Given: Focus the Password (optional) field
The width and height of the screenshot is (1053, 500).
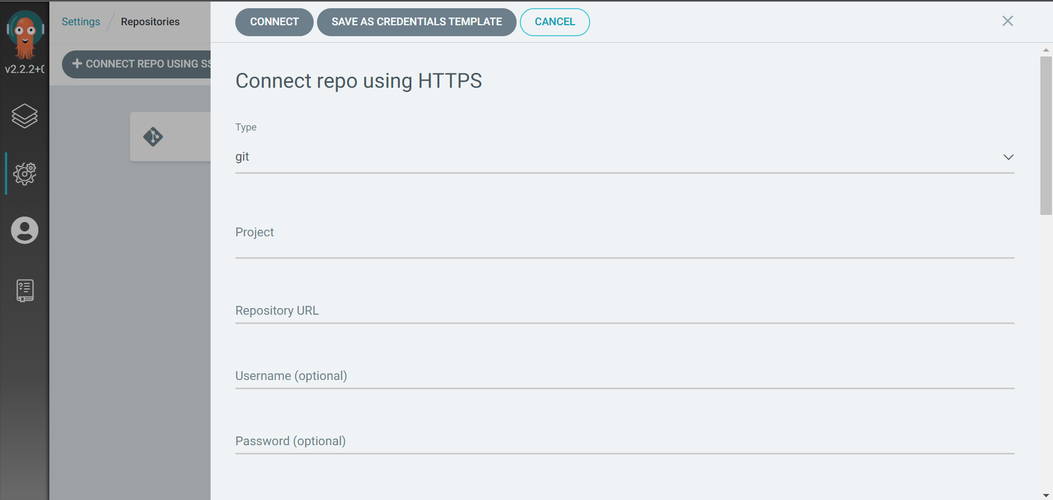Looking at the screenshot, I should click(x=625, y=442).
